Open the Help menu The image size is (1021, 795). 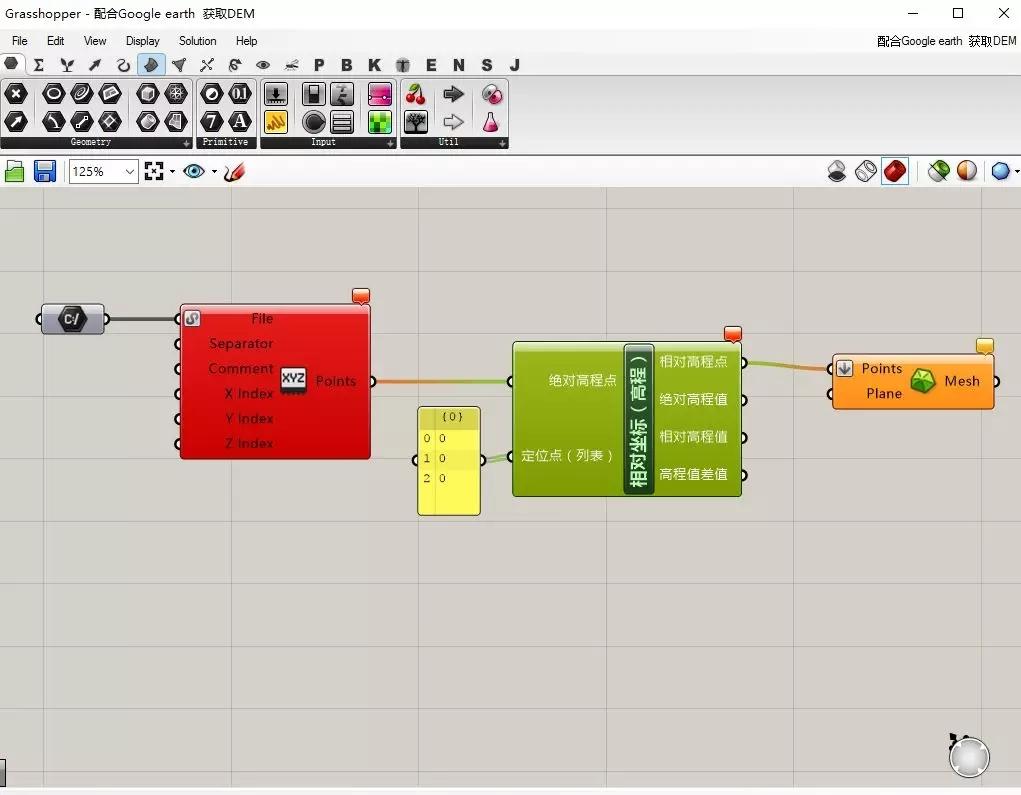point(246,40)
